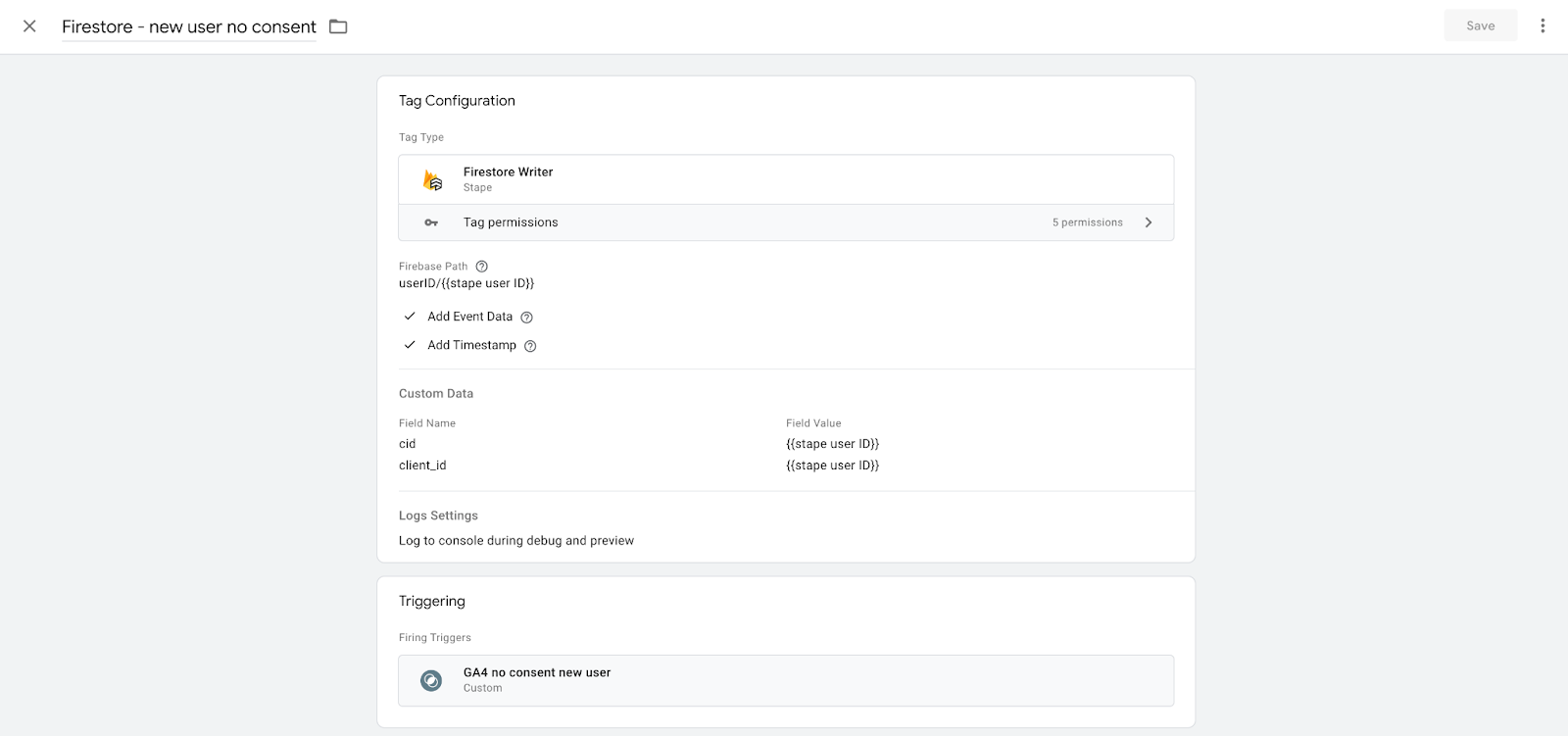Open the three-dot more actions menu

click(1543, 25)
